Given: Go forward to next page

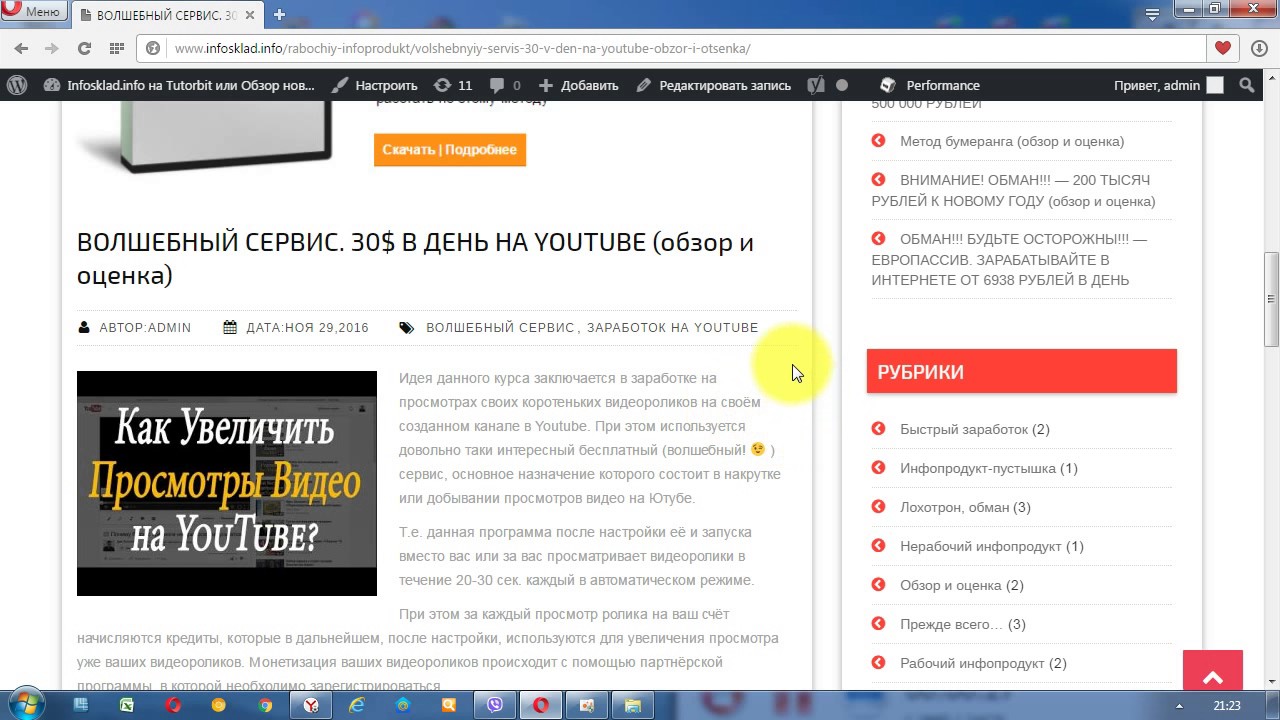Looking at the screenshot, I should (52, 48).
